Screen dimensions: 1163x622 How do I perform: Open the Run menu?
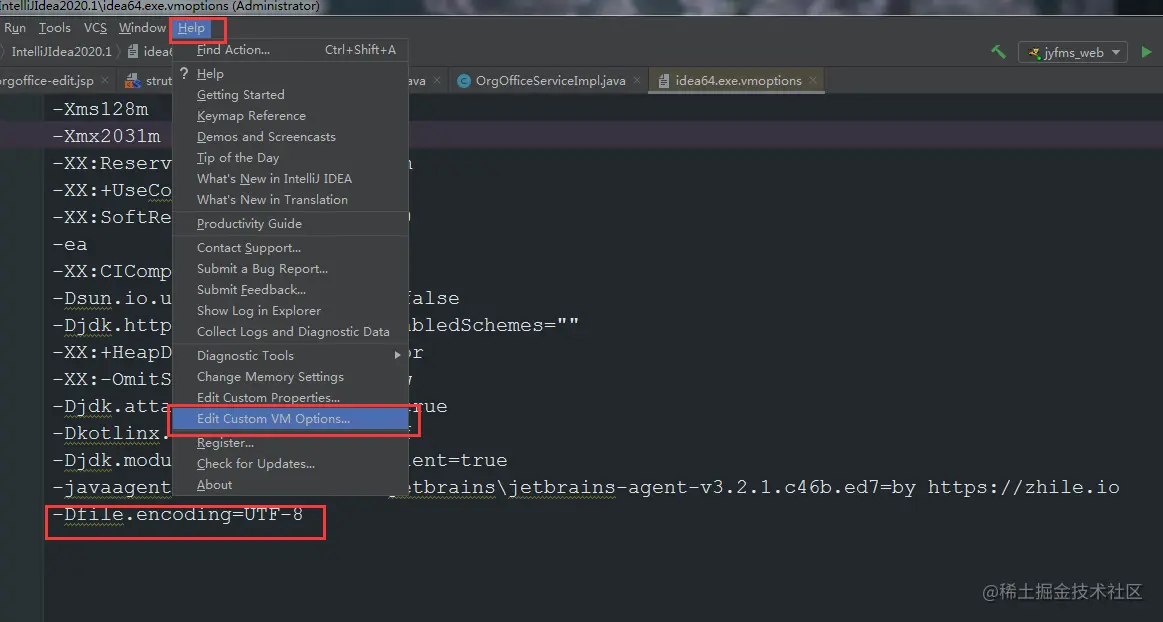pos(15,27)
